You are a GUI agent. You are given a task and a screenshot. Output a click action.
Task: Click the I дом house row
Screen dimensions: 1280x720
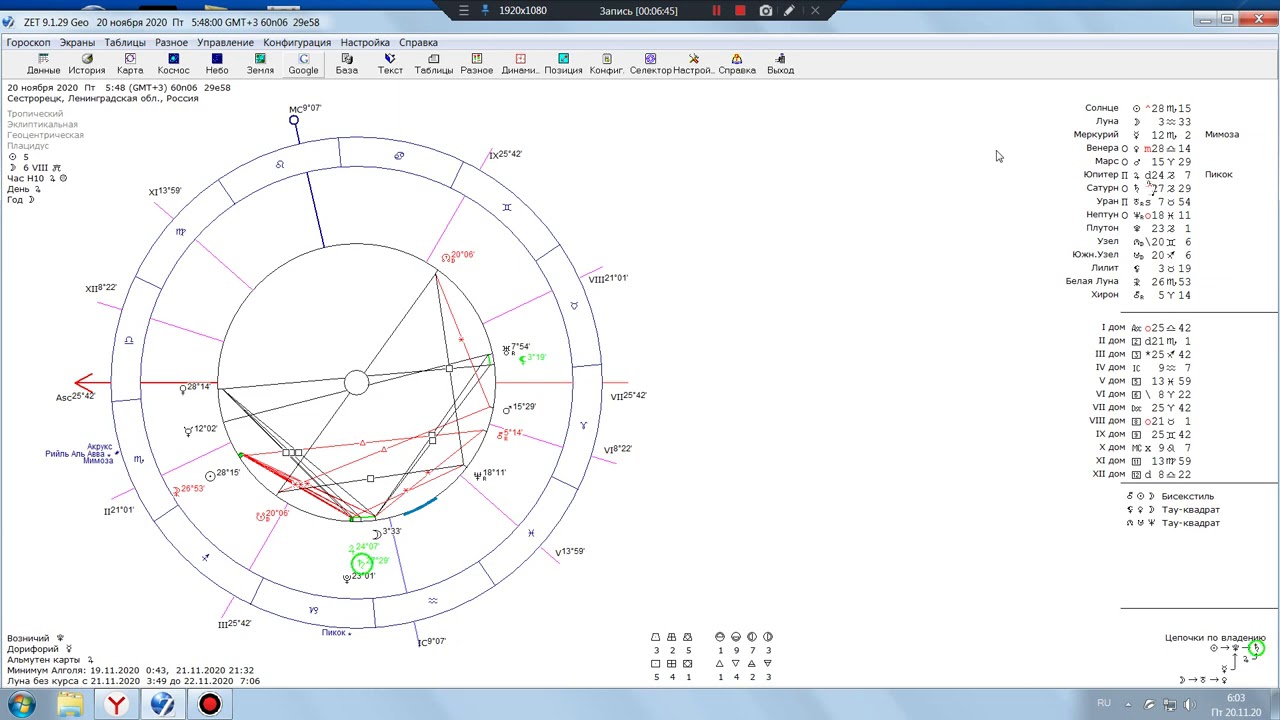1146,327
